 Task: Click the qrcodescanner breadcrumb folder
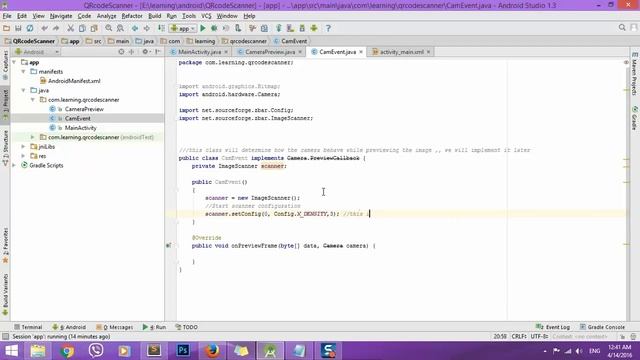(244, 41)
